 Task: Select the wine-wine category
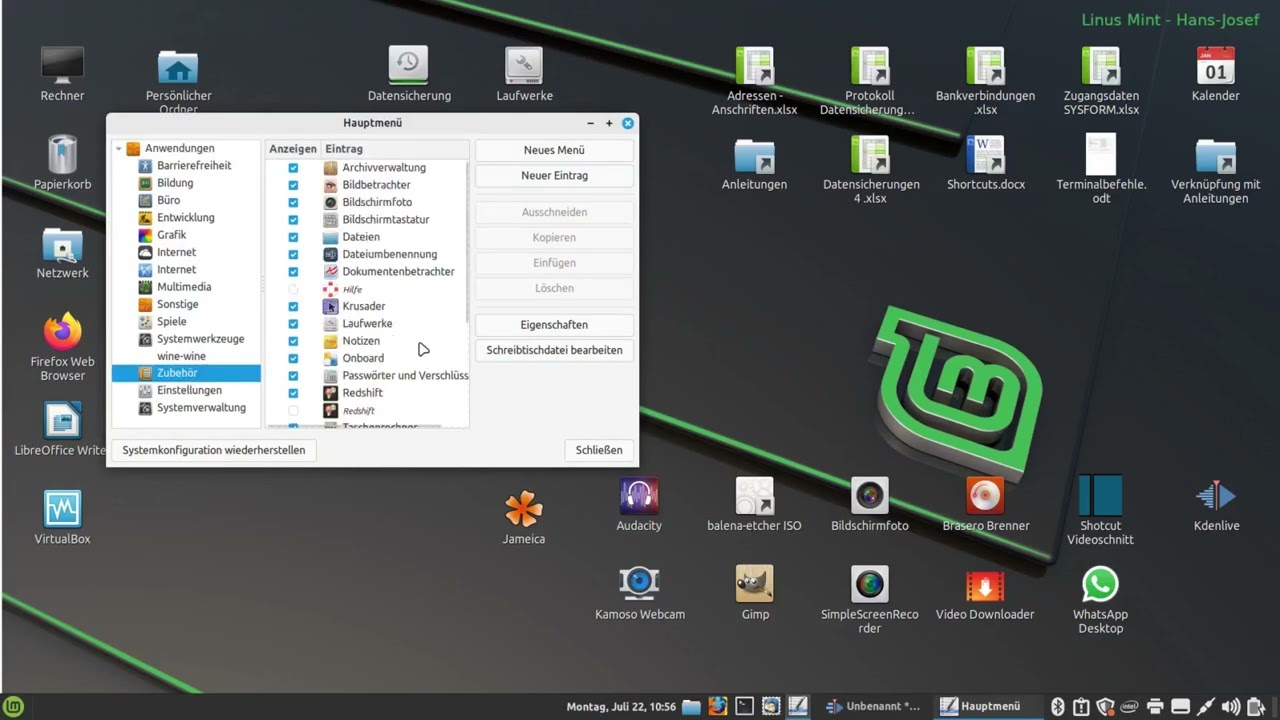[181, 356]
